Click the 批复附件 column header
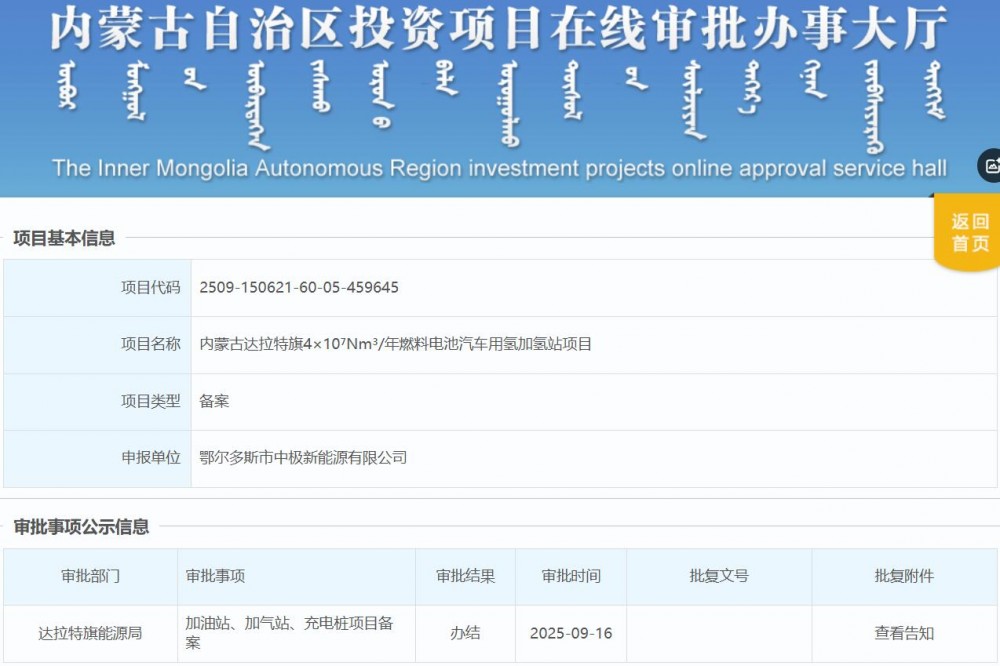 pyautogui.click(x=904, y=576)
